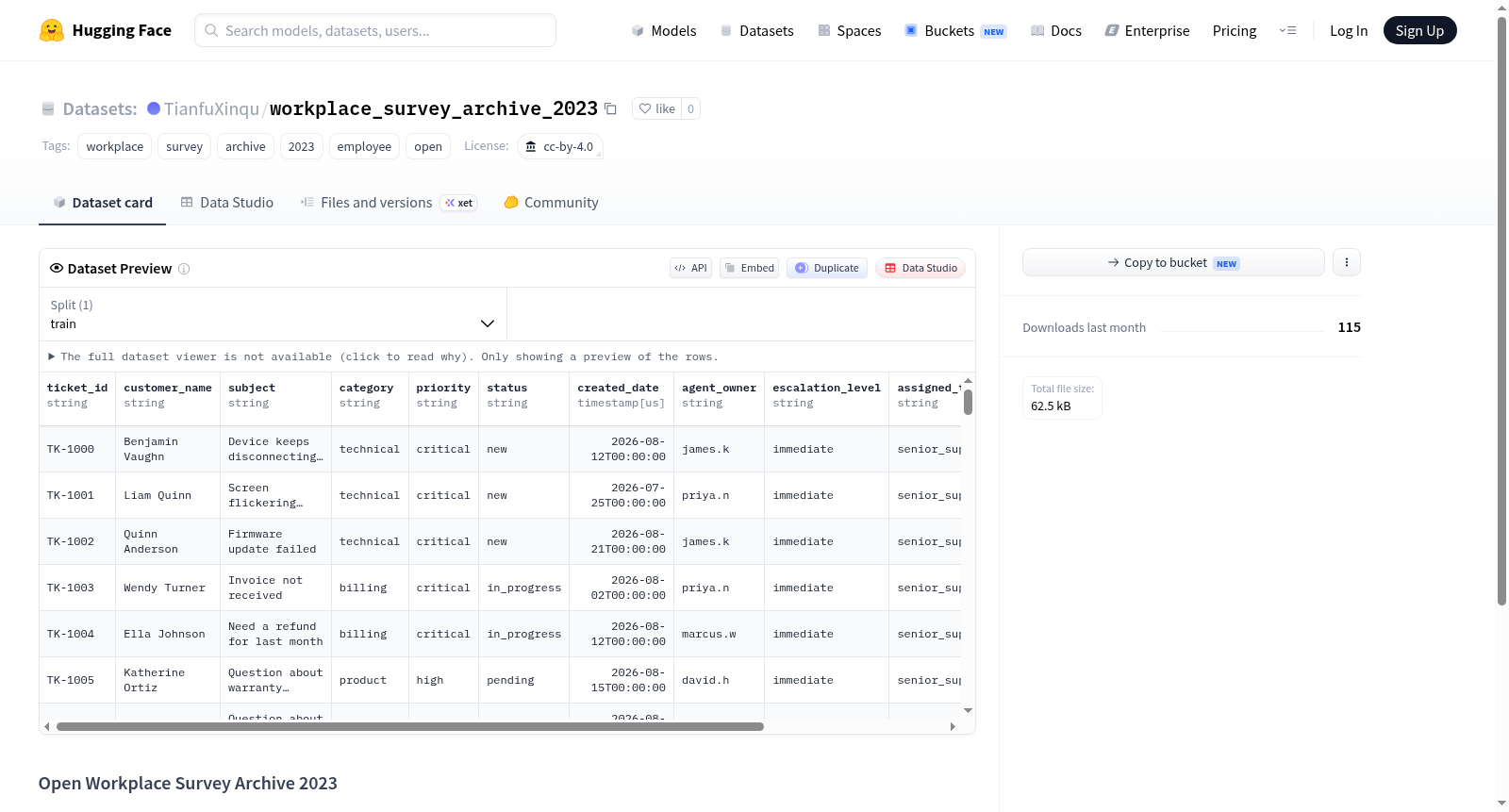This screenshot has height=812, width=1509.
Task: Select the 2023 tag
Action: tap(302, 146)
